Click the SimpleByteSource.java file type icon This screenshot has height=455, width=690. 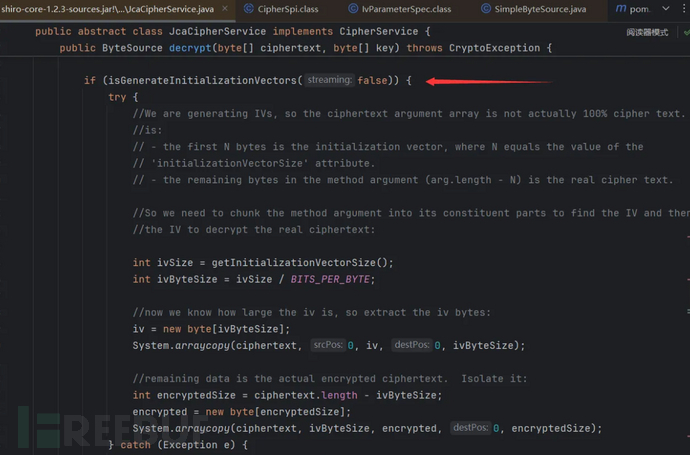click(x=486, y=9)
